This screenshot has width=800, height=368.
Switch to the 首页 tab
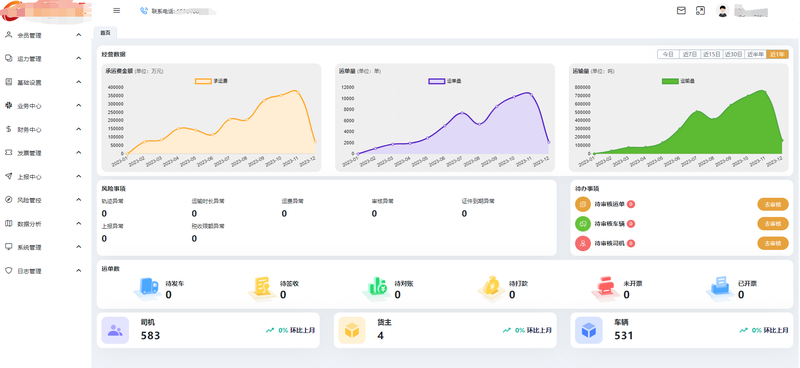(x=105, y=33)
